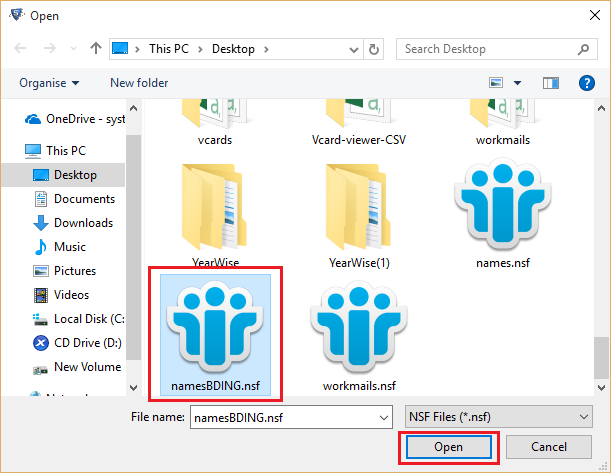Open Music in the navigation pane
611x473 pixels.
(59, 247)
